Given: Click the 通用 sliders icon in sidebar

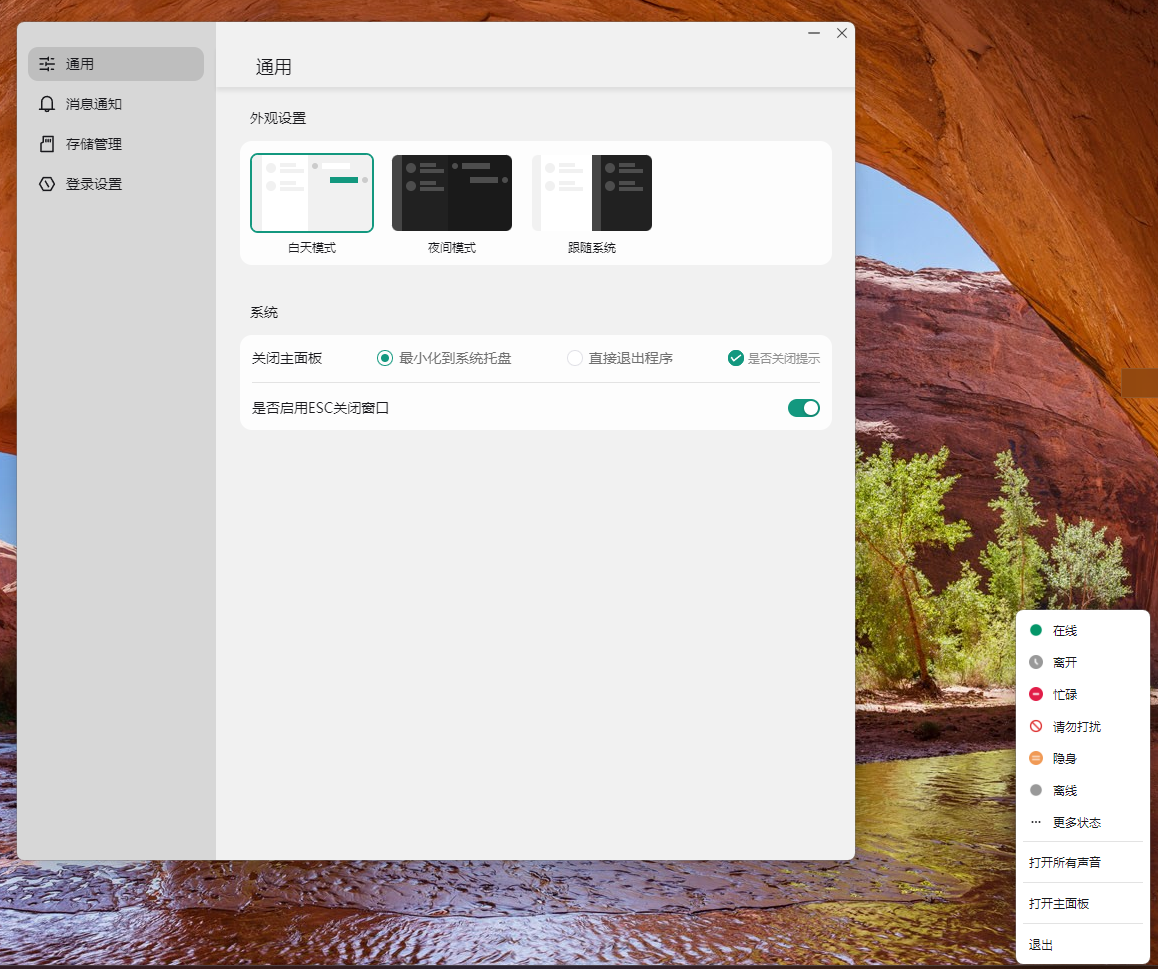Looking at the screenshot, I should [x=47, y=64].
